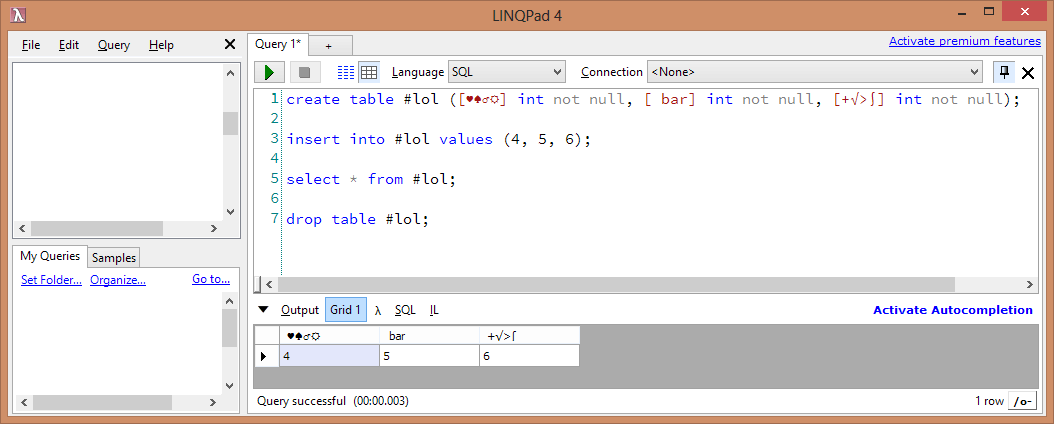Image resolution: width=1054 pixels, height=424 pixels.
Task: Click the 'insert into #lol values' line
Action: coord(438,140)
